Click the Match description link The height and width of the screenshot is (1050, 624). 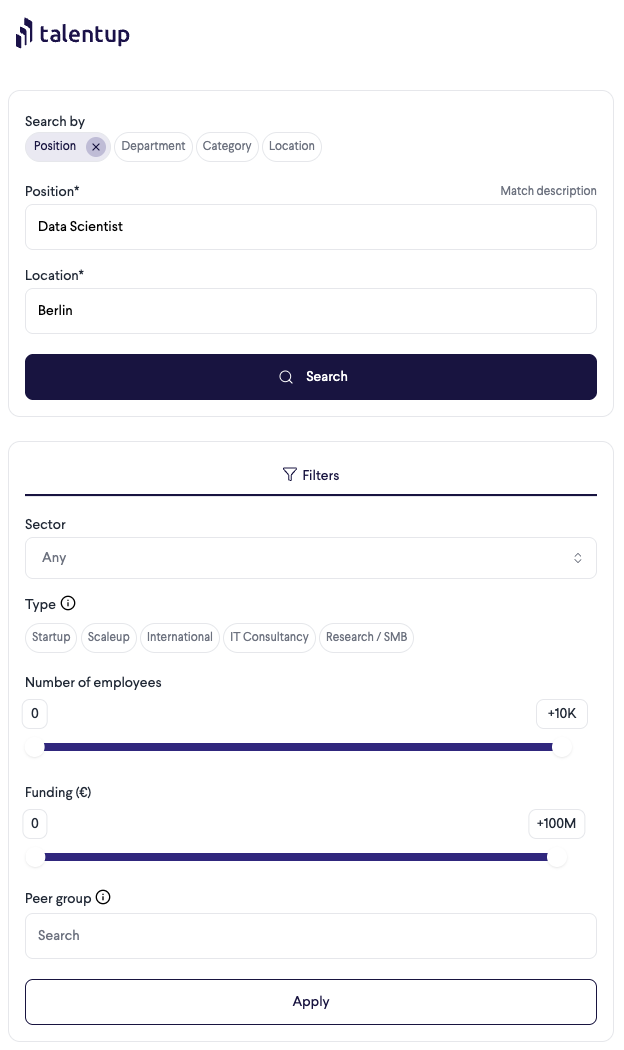point(548,191)
